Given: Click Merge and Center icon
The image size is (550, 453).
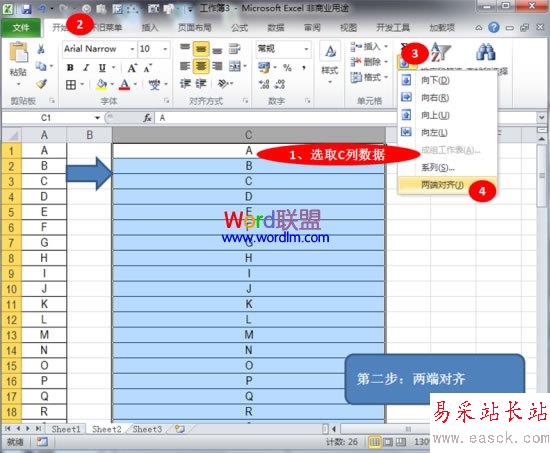Looking at the screenshot, I should click(x=235, y=66).
